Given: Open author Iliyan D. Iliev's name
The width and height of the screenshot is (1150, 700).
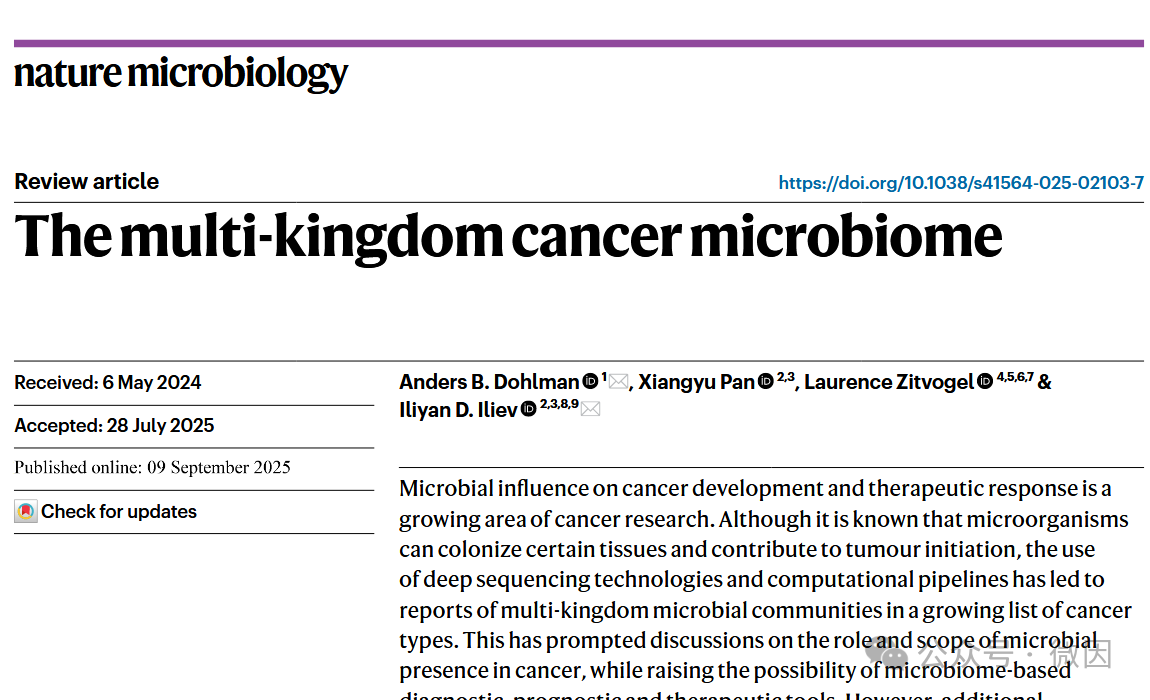Looking at the screenshot, I should click(x=458, y=409).
